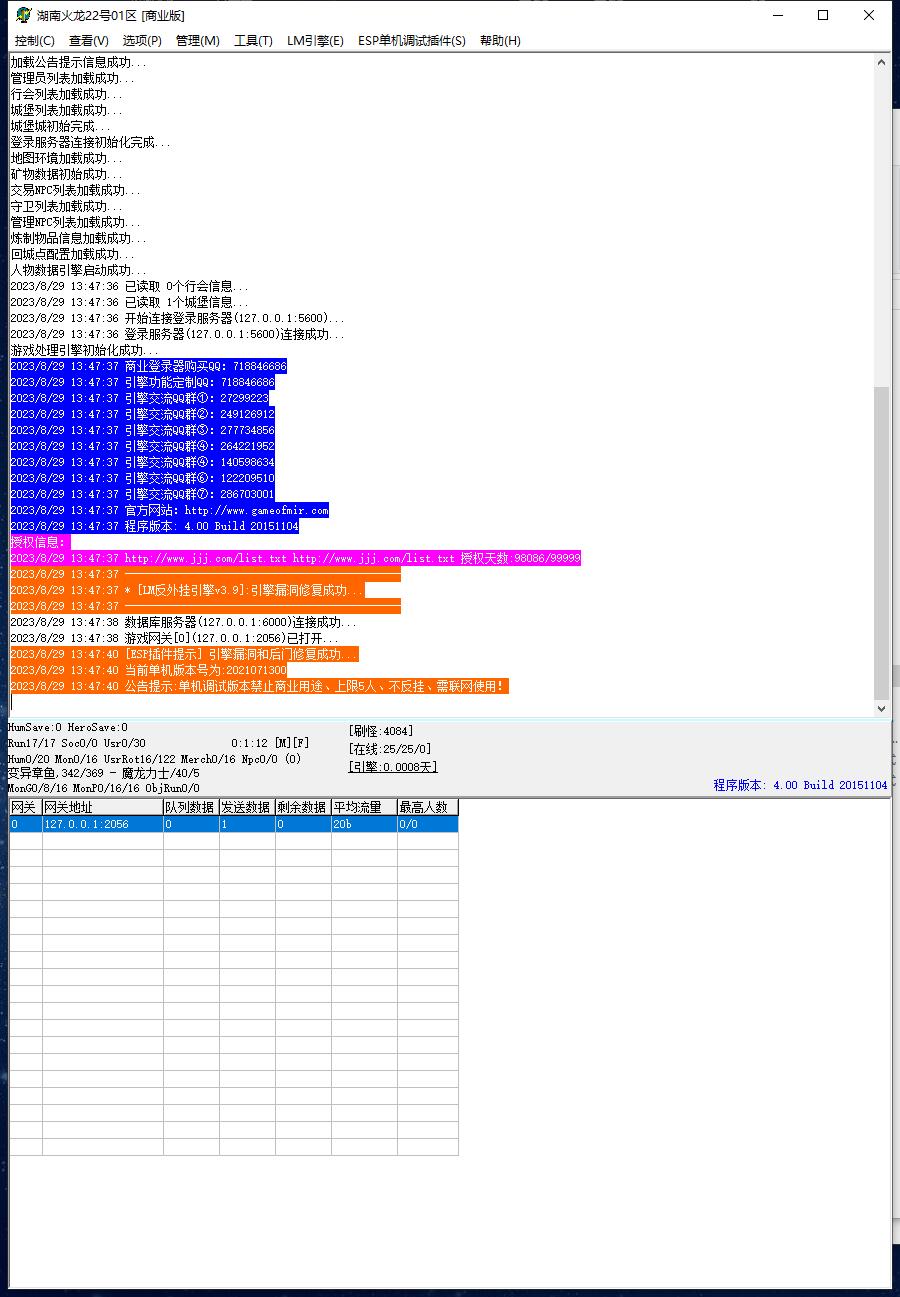Click the 平均流量 column header
The image size is (900, 1297).
point(364,807)
